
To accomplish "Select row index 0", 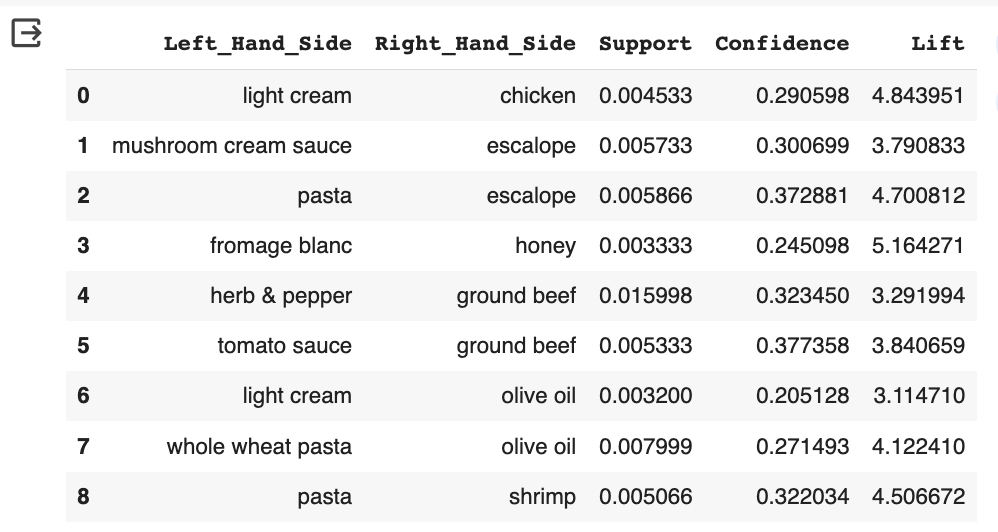I will coord(83,96).
